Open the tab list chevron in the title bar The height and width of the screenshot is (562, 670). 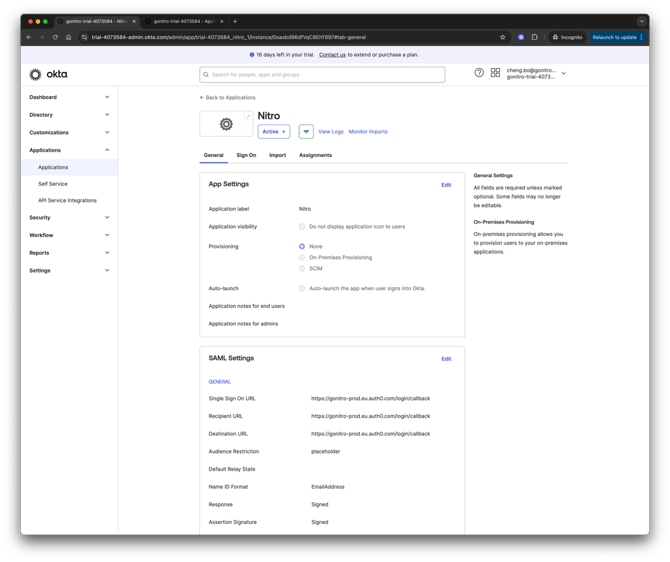tap(641, 21)
